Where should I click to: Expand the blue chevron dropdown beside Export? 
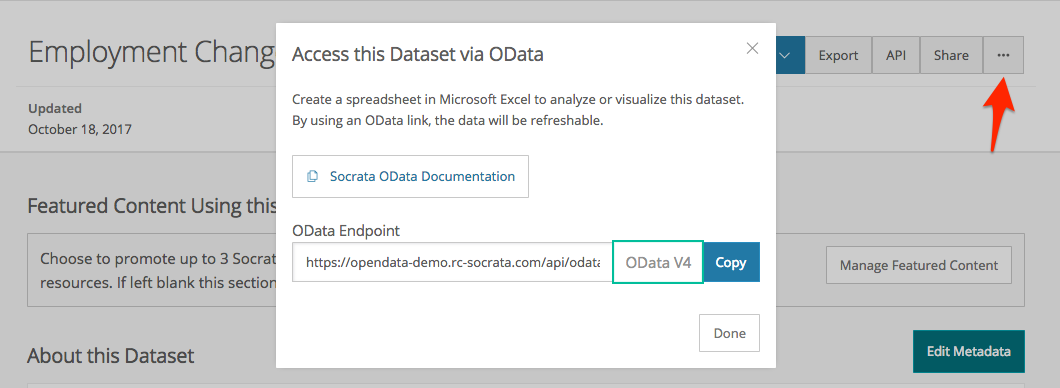click(786, 55)
